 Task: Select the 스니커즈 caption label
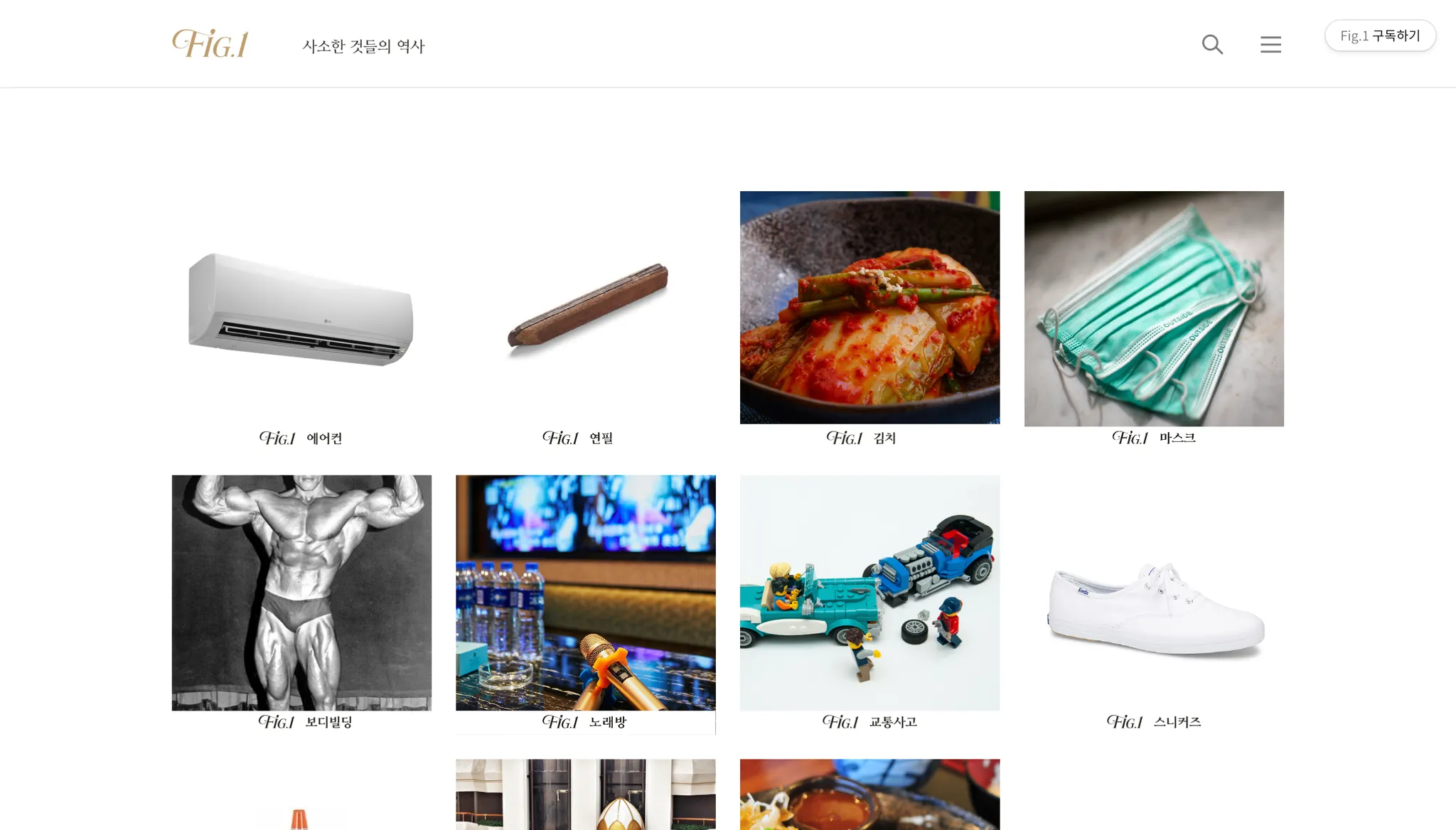[1177, 722]
